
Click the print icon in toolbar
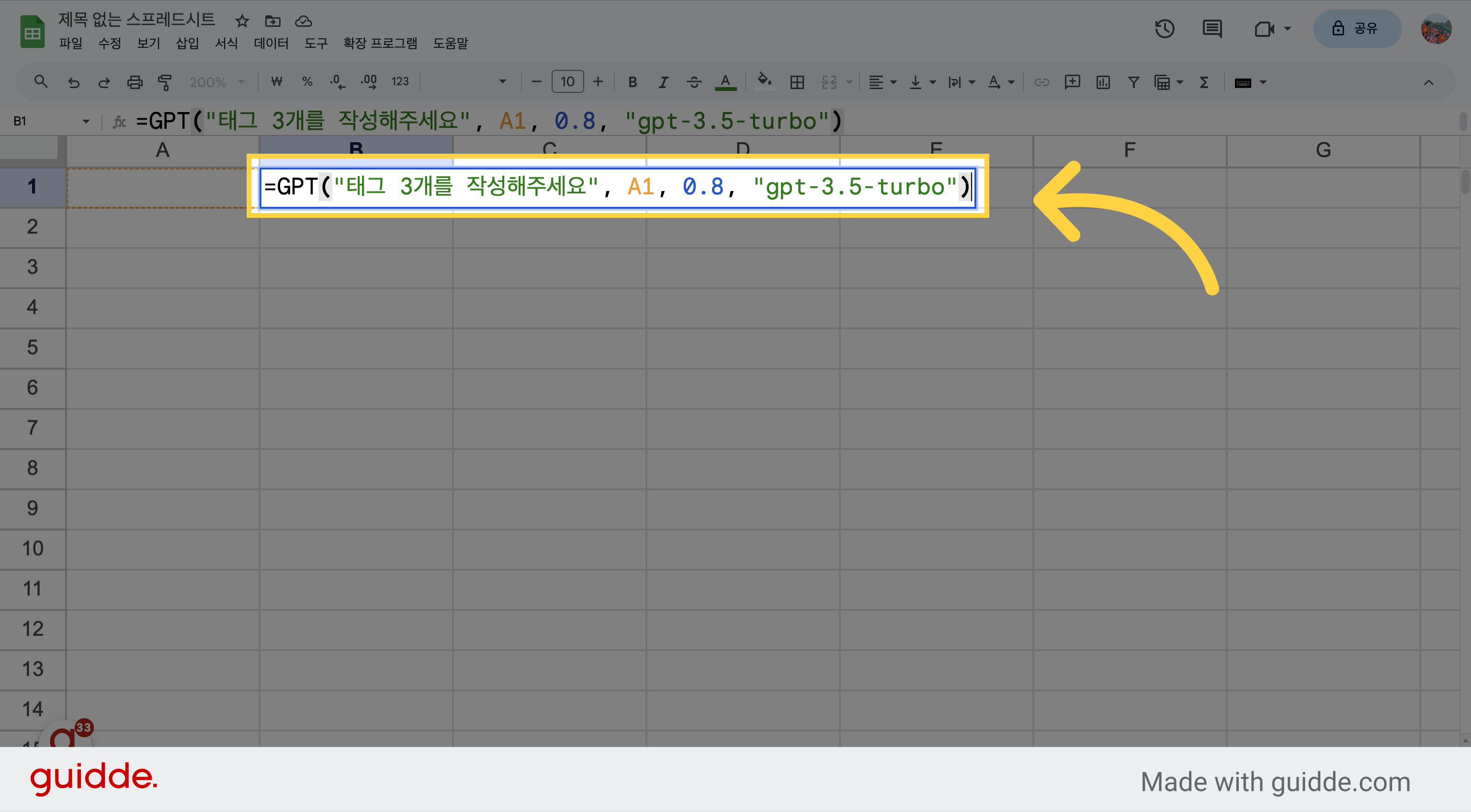point(135,82)
